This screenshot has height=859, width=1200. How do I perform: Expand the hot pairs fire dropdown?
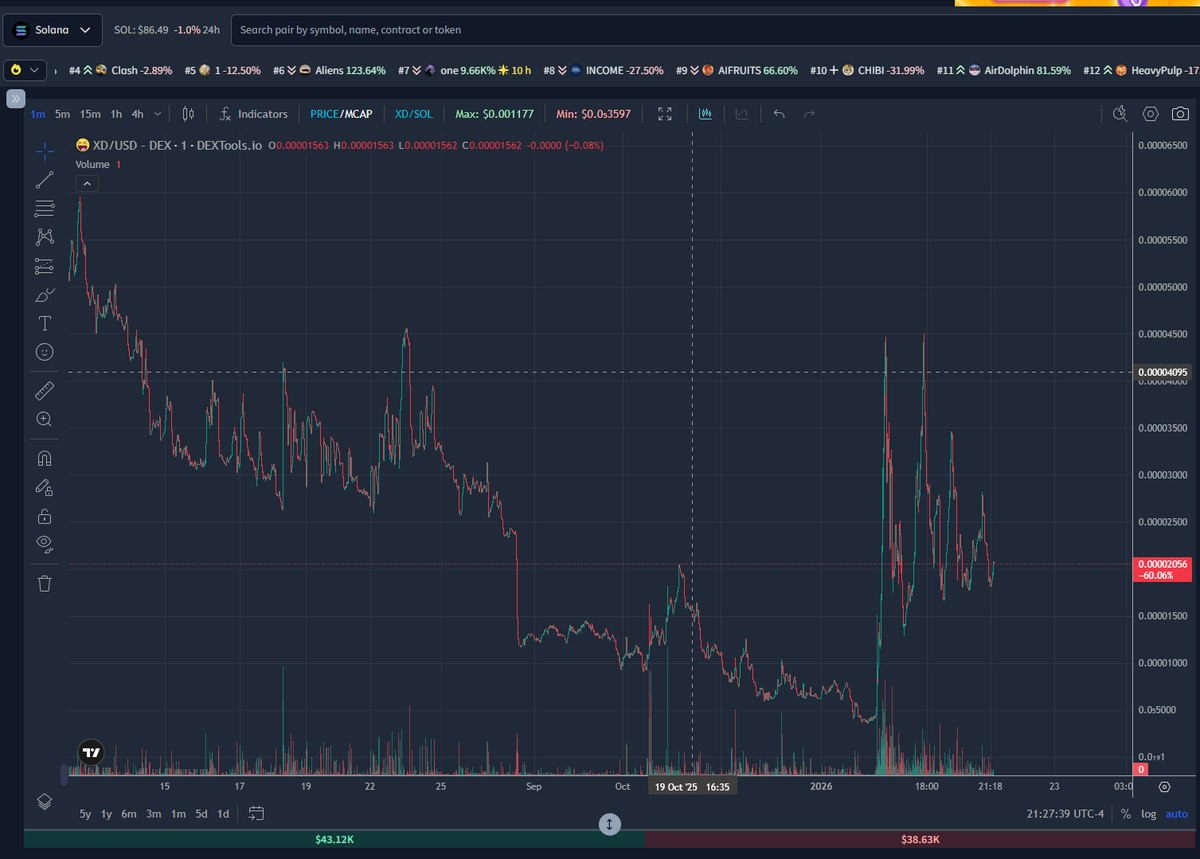tap(26, 70)
